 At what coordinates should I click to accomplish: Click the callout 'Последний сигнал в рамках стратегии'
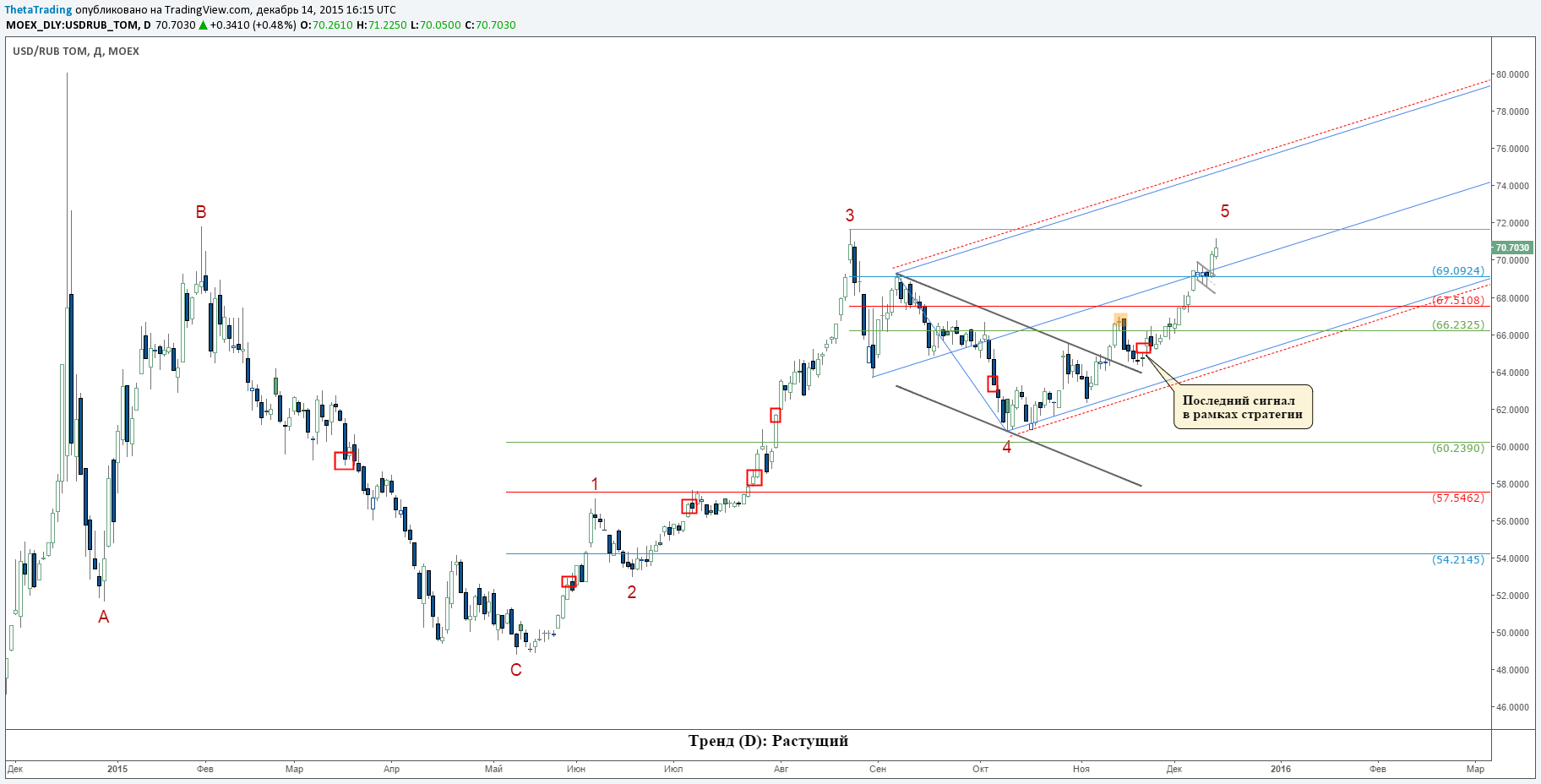tap(1243, 407)
